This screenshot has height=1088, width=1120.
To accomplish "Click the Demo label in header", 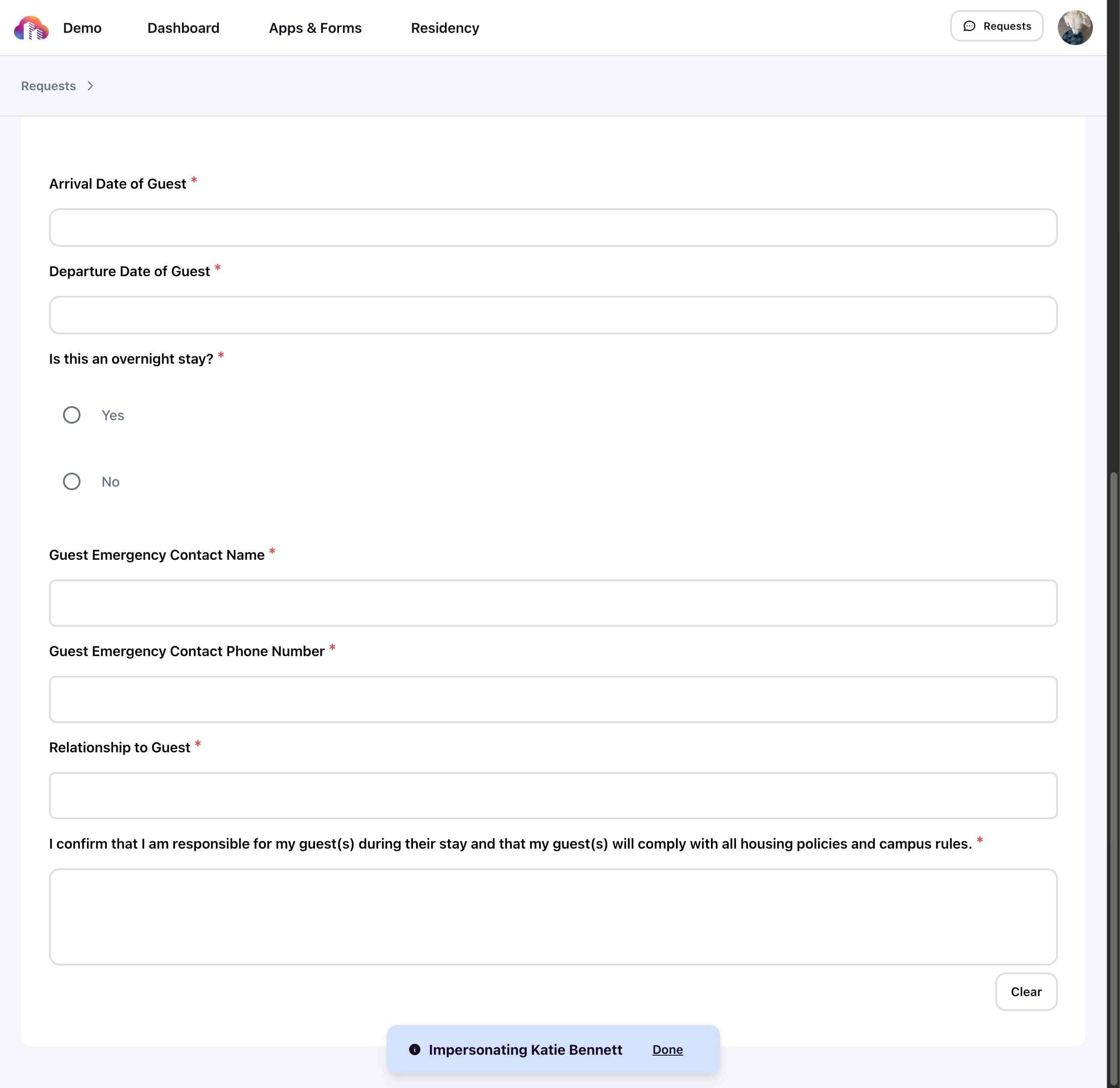I will click(x=82, y=28).
